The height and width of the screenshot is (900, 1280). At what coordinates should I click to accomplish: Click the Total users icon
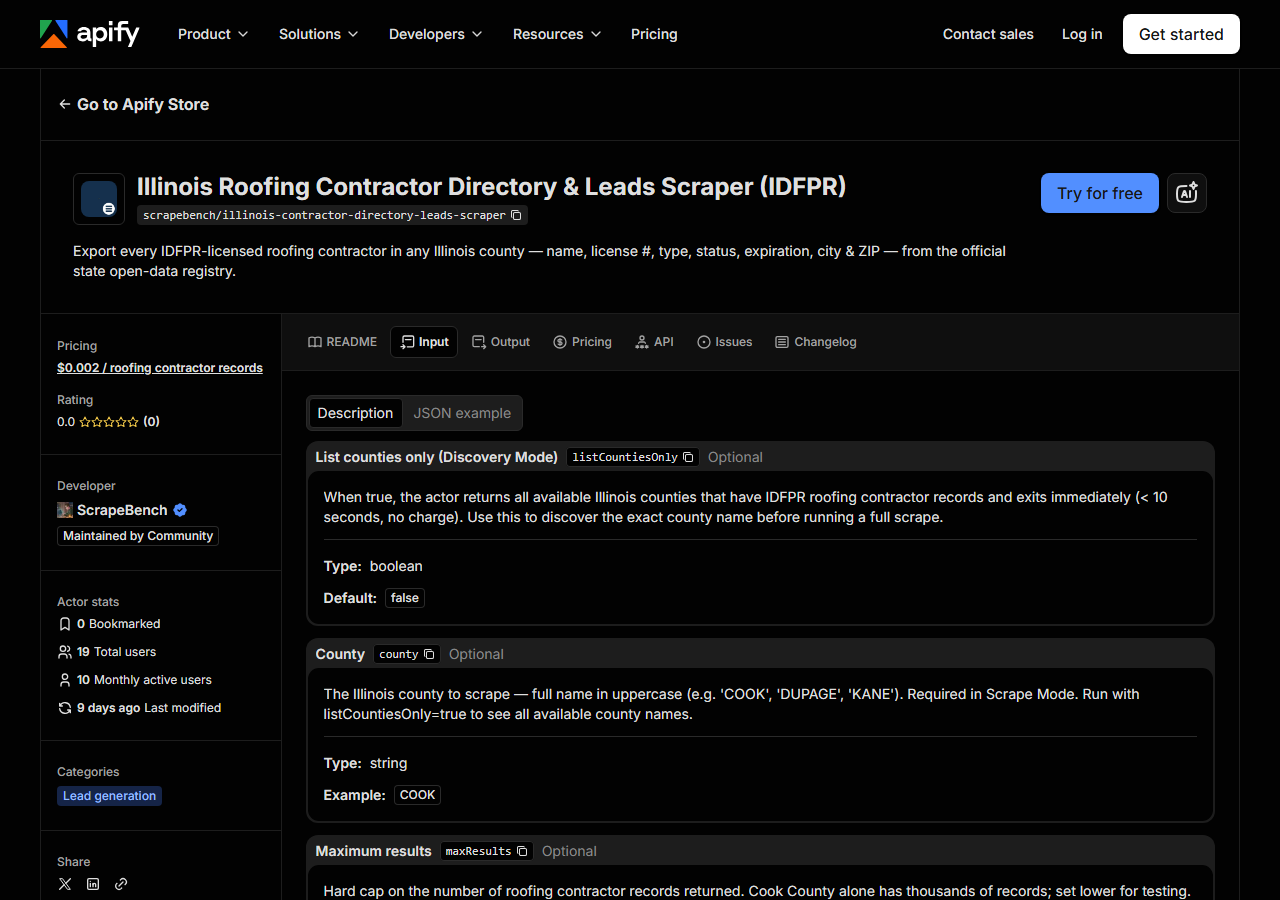tap(65, 652)
